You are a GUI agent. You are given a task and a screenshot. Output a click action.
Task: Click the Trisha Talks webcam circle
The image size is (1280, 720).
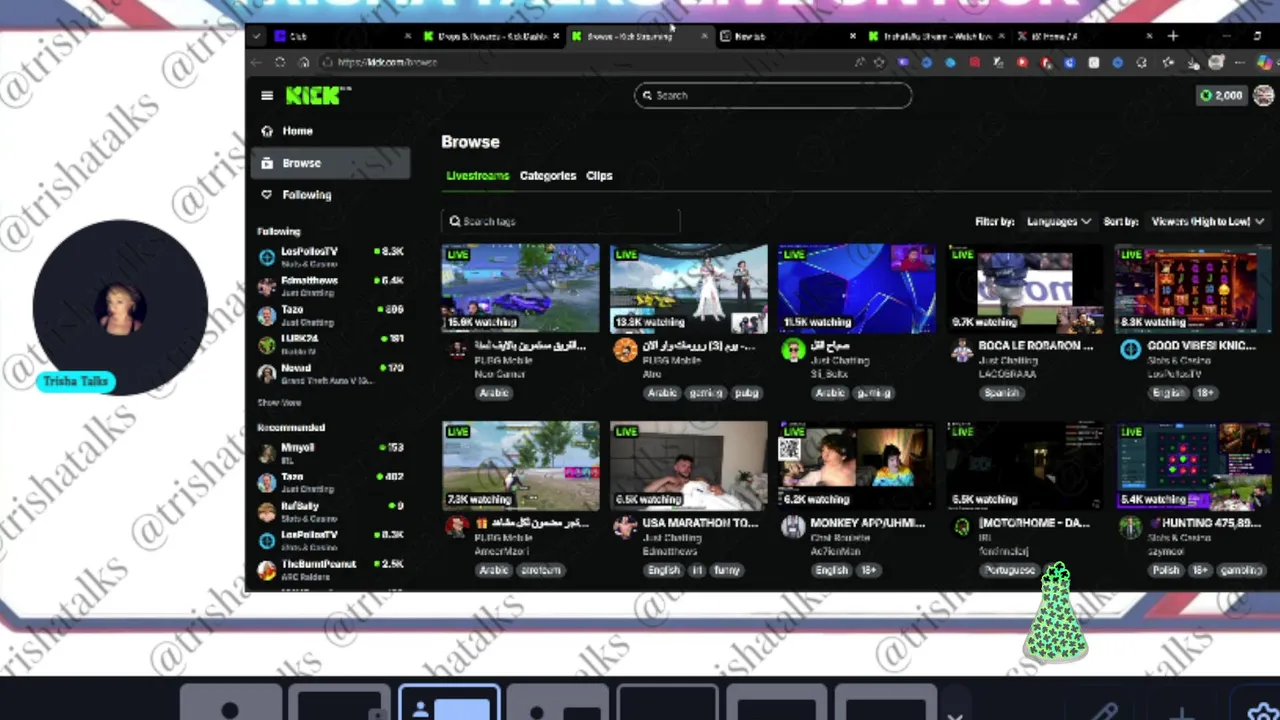coord(120,308)
